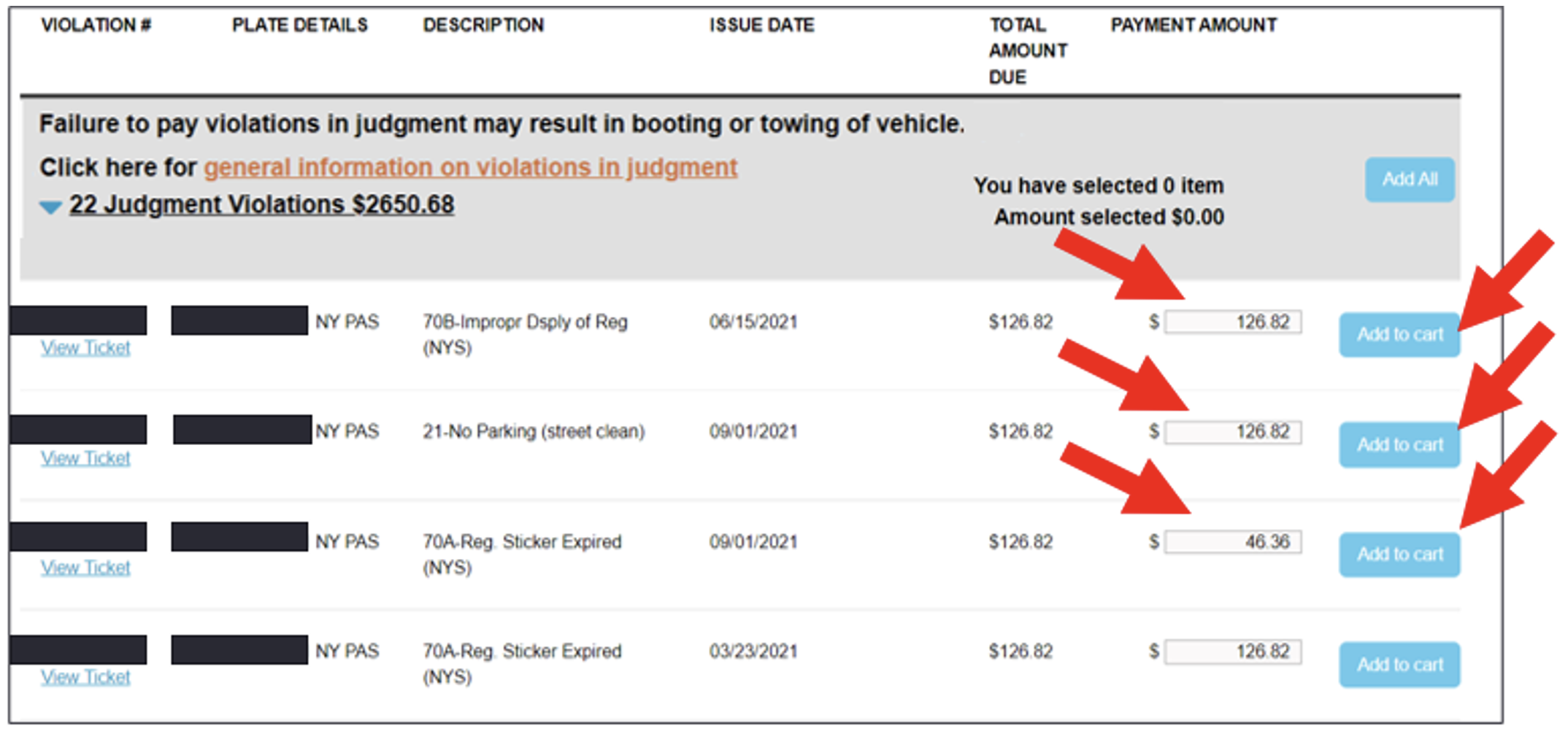Select payment amount field for No Parking violation
This screenshot has width=1568, height=734.
pos(1233,432)
